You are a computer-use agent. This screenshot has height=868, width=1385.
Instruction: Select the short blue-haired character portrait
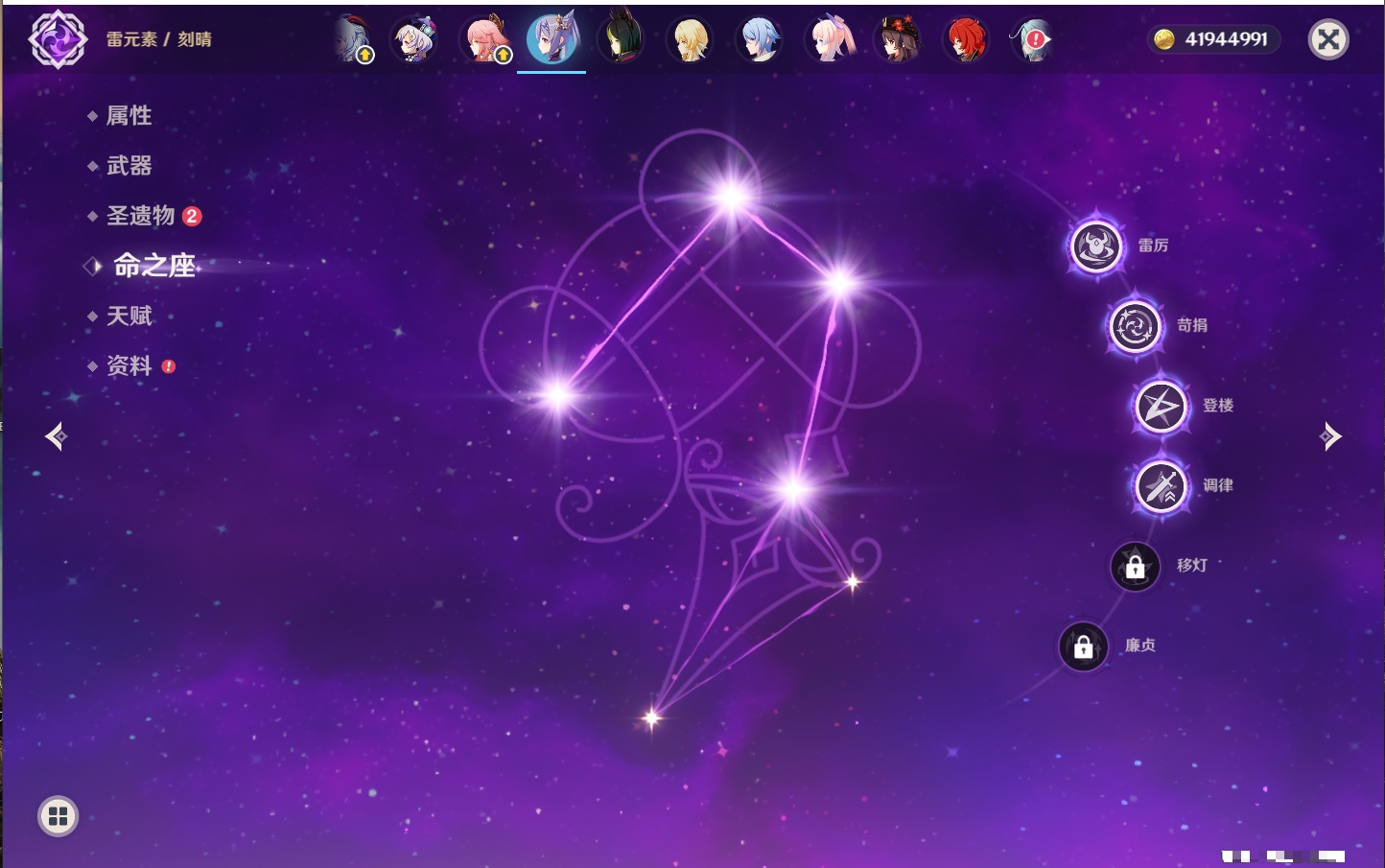(759, 39)
